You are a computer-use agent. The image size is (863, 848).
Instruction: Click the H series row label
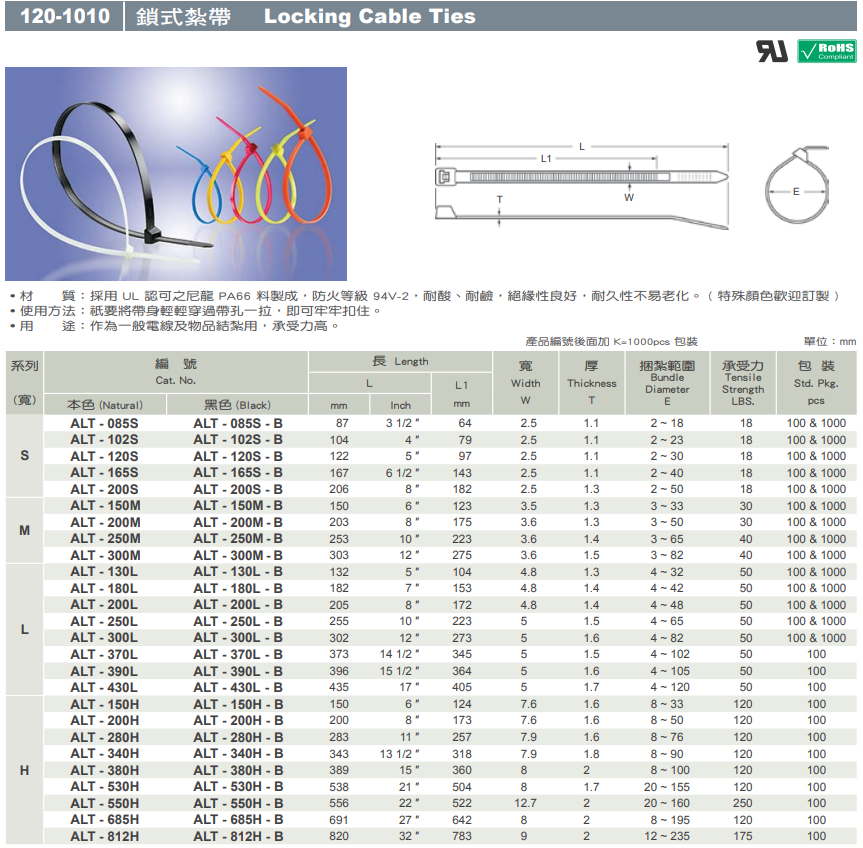24,770
